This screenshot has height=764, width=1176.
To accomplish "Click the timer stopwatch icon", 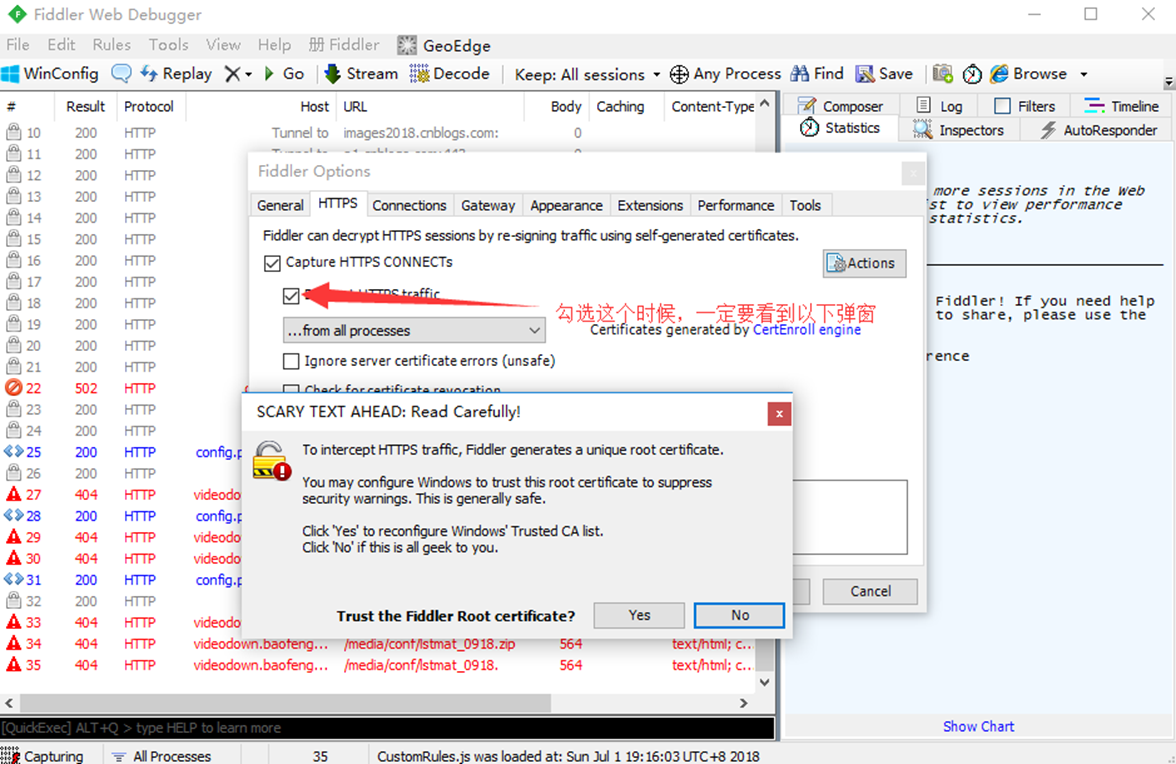I will click(972, 73).
